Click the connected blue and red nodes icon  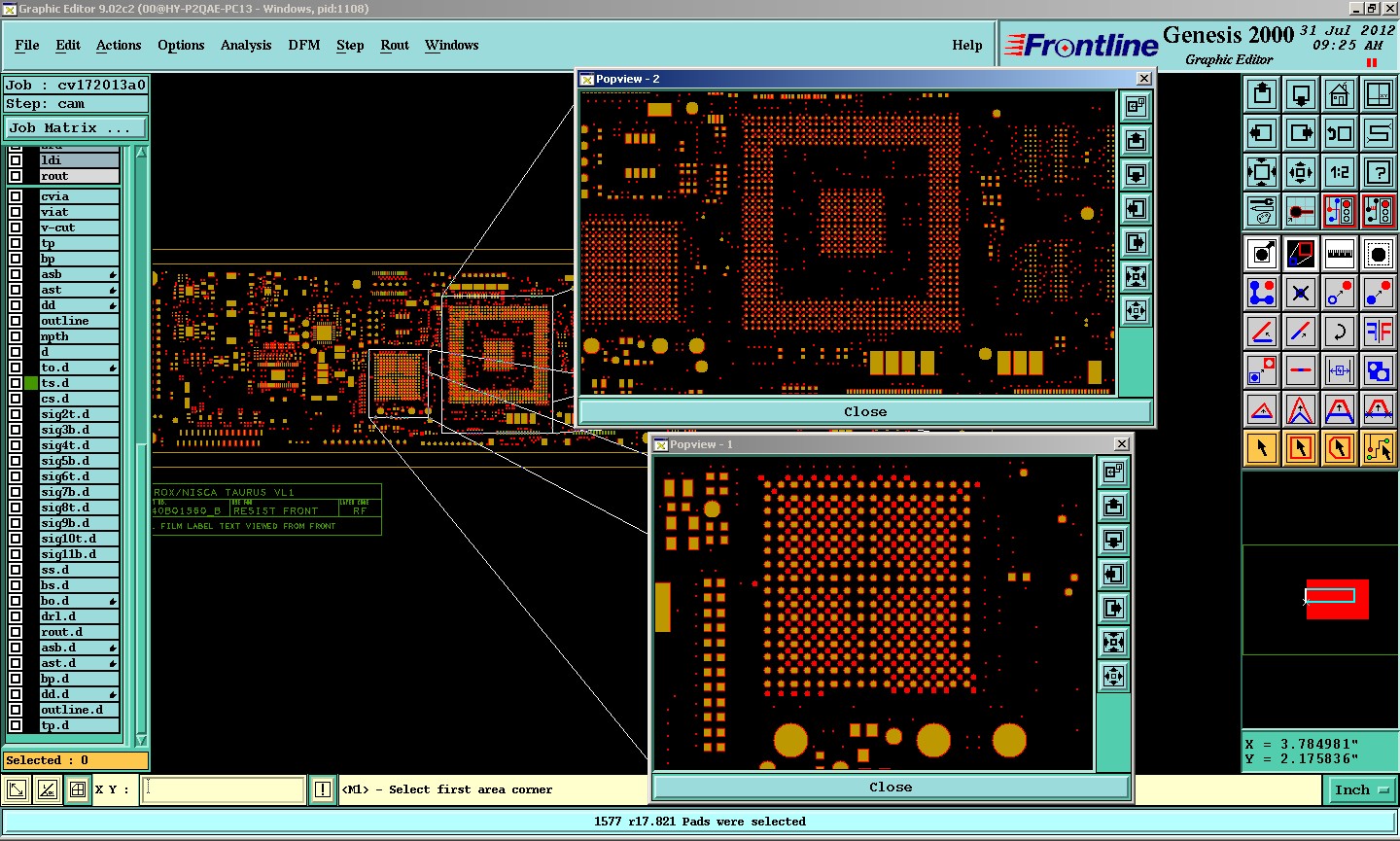click(x=1262, y=293)
